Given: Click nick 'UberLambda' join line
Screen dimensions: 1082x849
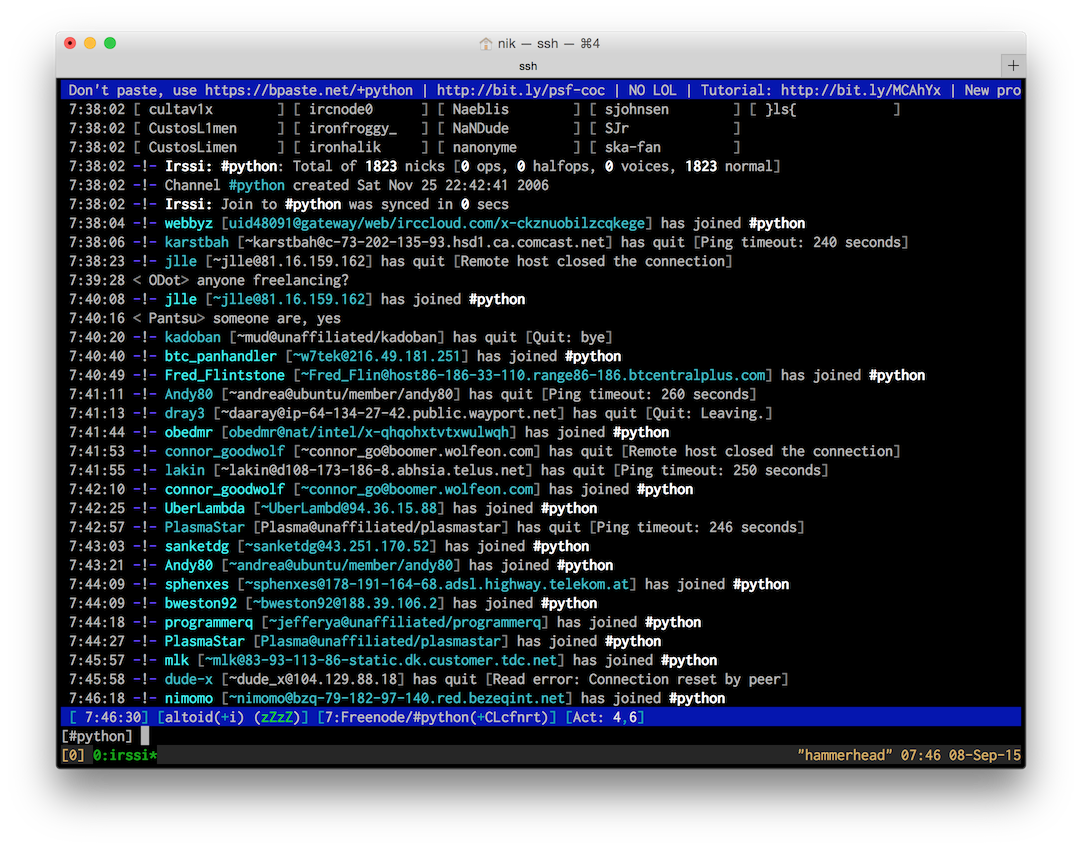Looking at the screenshot, I should 204,508.
